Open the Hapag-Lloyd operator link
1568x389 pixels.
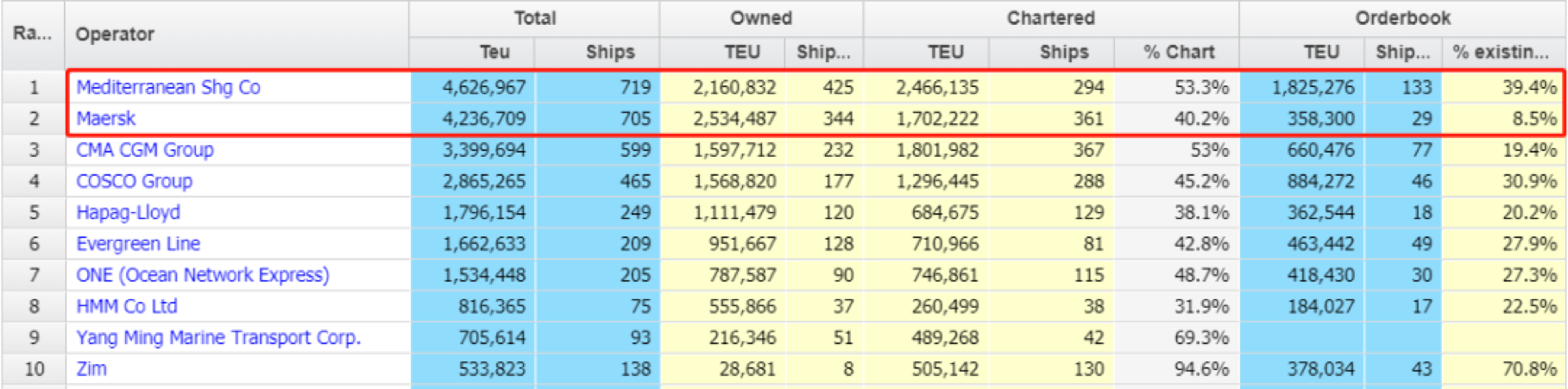click(x=129, y=212)
